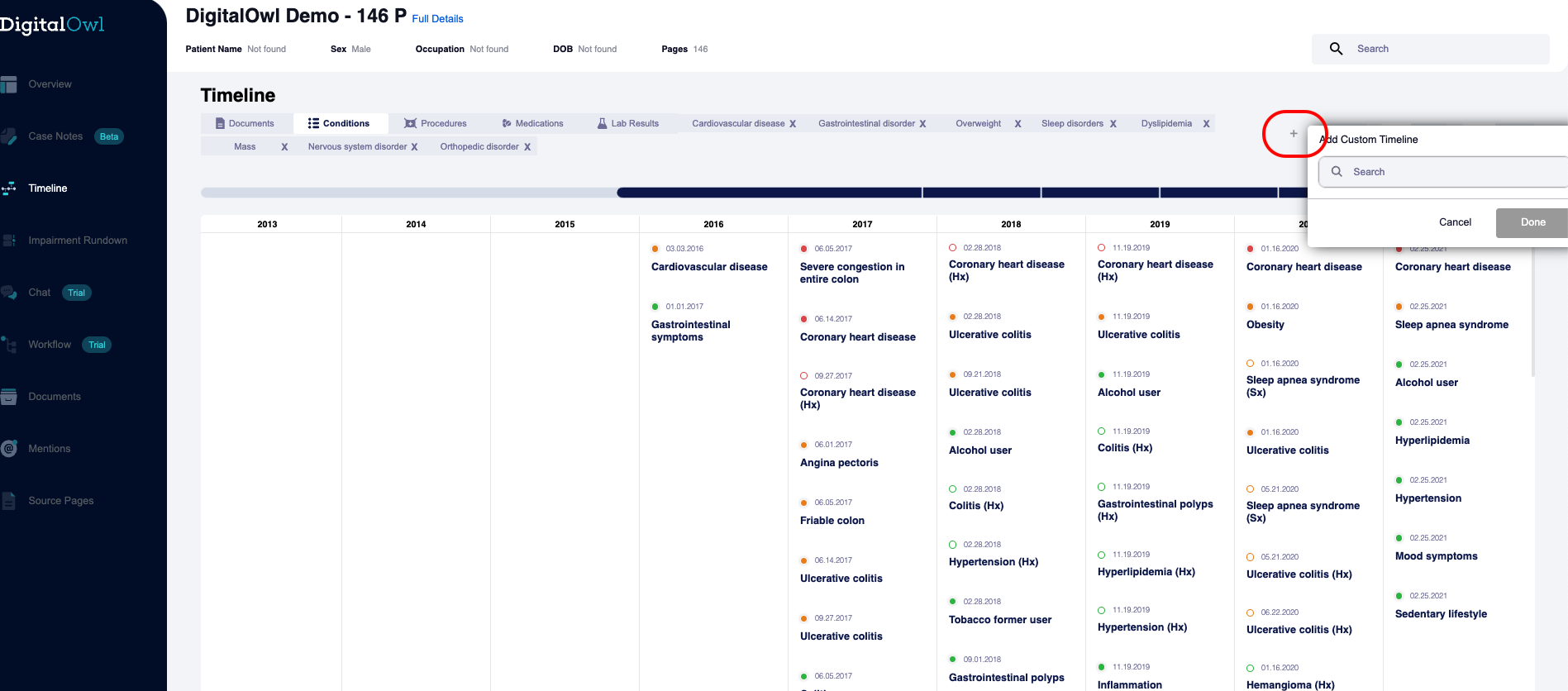Image resolution: width=1568 pixels, height=691 pixels.
Task: Select the 2019 year column header
Action: coord(1160,224)
